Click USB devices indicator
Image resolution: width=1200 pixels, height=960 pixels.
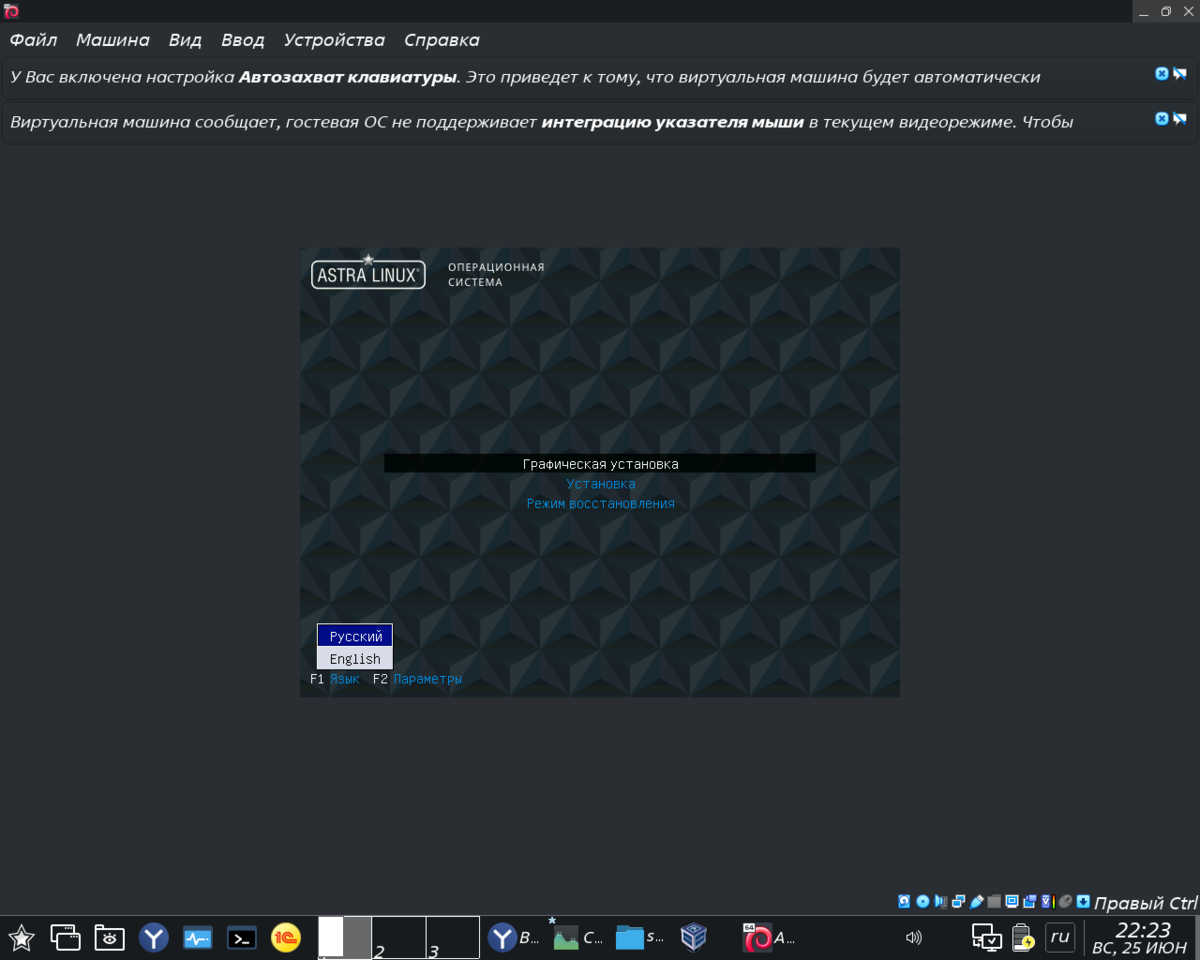point(977,901)
